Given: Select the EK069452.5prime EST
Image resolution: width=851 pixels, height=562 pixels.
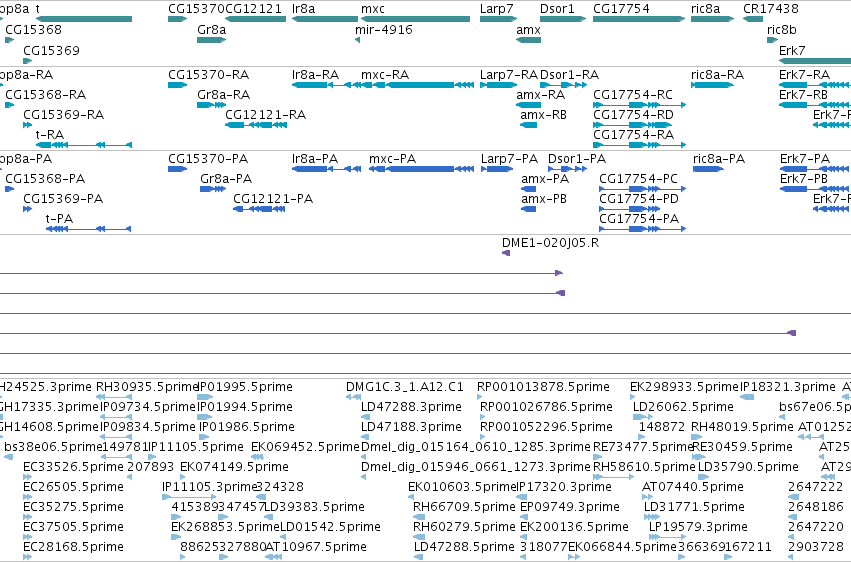Looking at the screenshot, I should 257,457.
